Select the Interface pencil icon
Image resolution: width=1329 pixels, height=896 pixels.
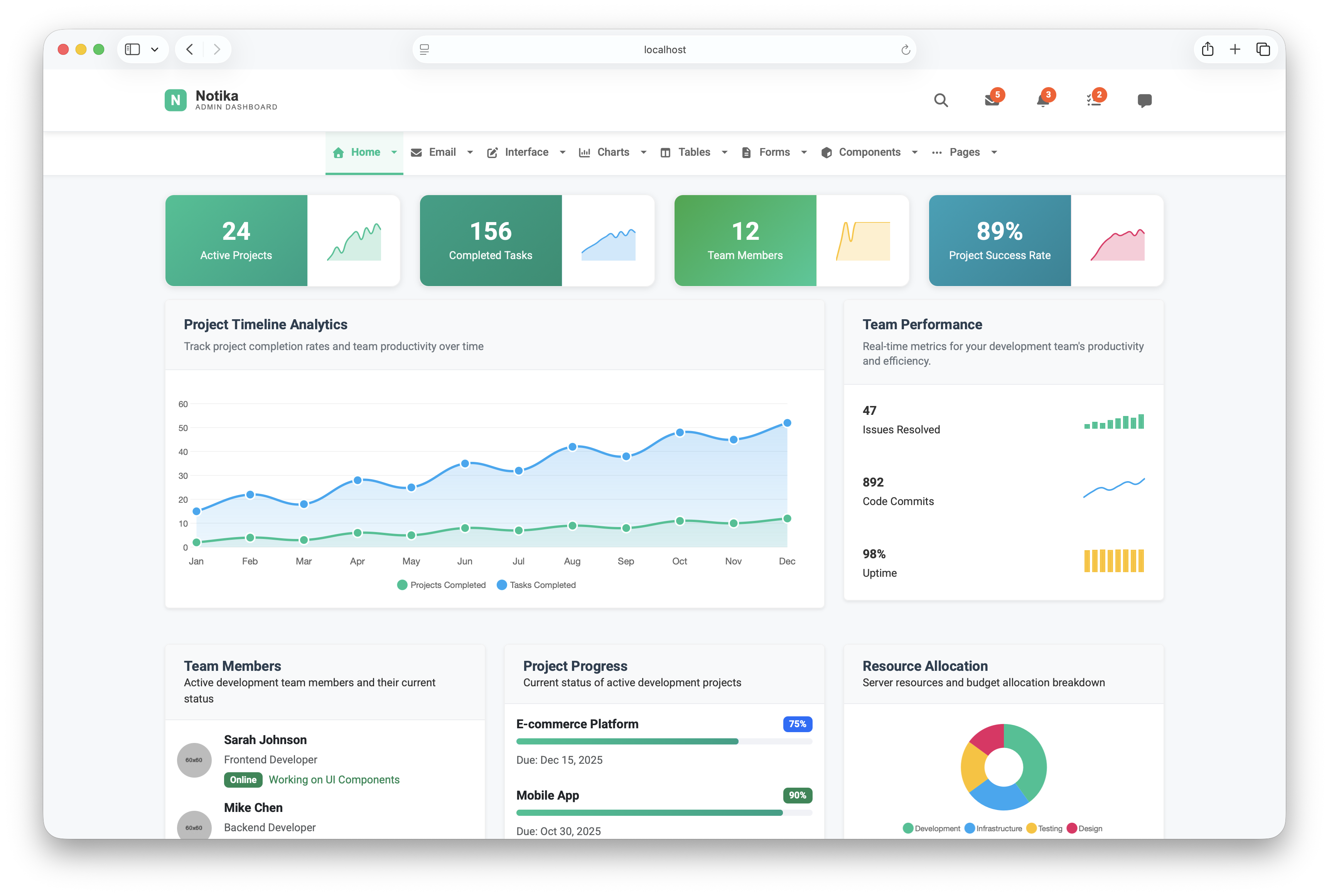point(492,153)
